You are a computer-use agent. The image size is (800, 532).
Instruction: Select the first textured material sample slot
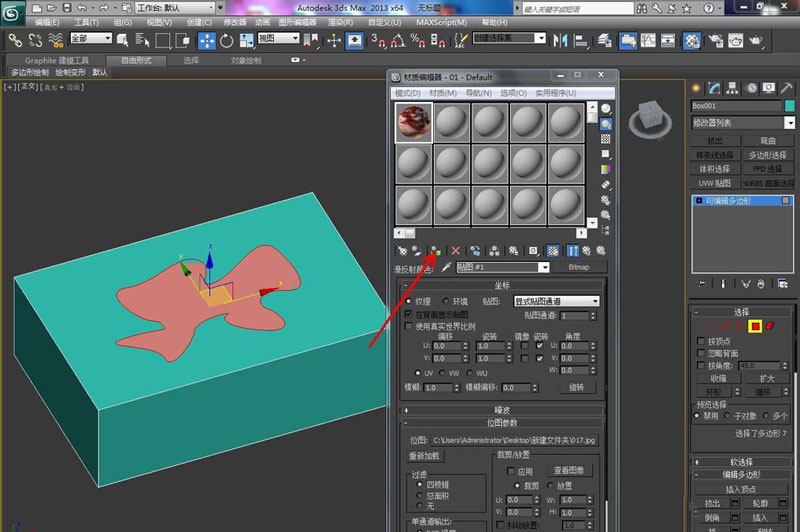pos(413,124)
